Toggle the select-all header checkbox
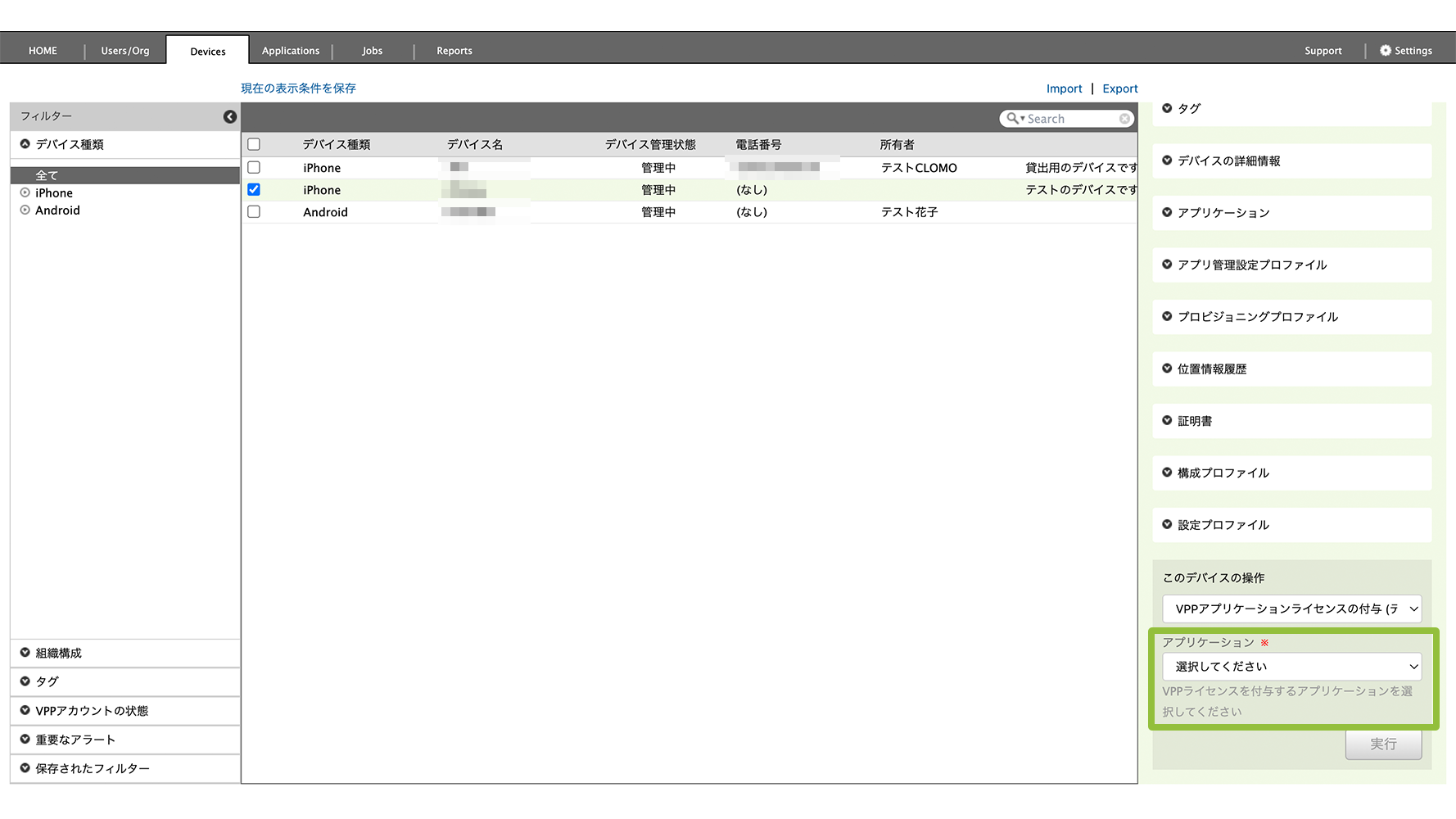 pyautogui.click(x=254, y=144)
